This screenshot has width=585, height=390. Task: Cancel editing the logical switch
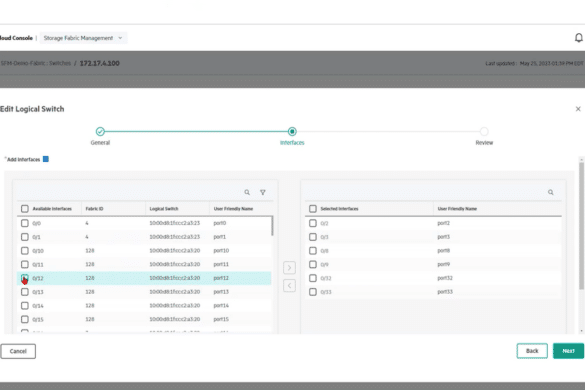point(18,351)
